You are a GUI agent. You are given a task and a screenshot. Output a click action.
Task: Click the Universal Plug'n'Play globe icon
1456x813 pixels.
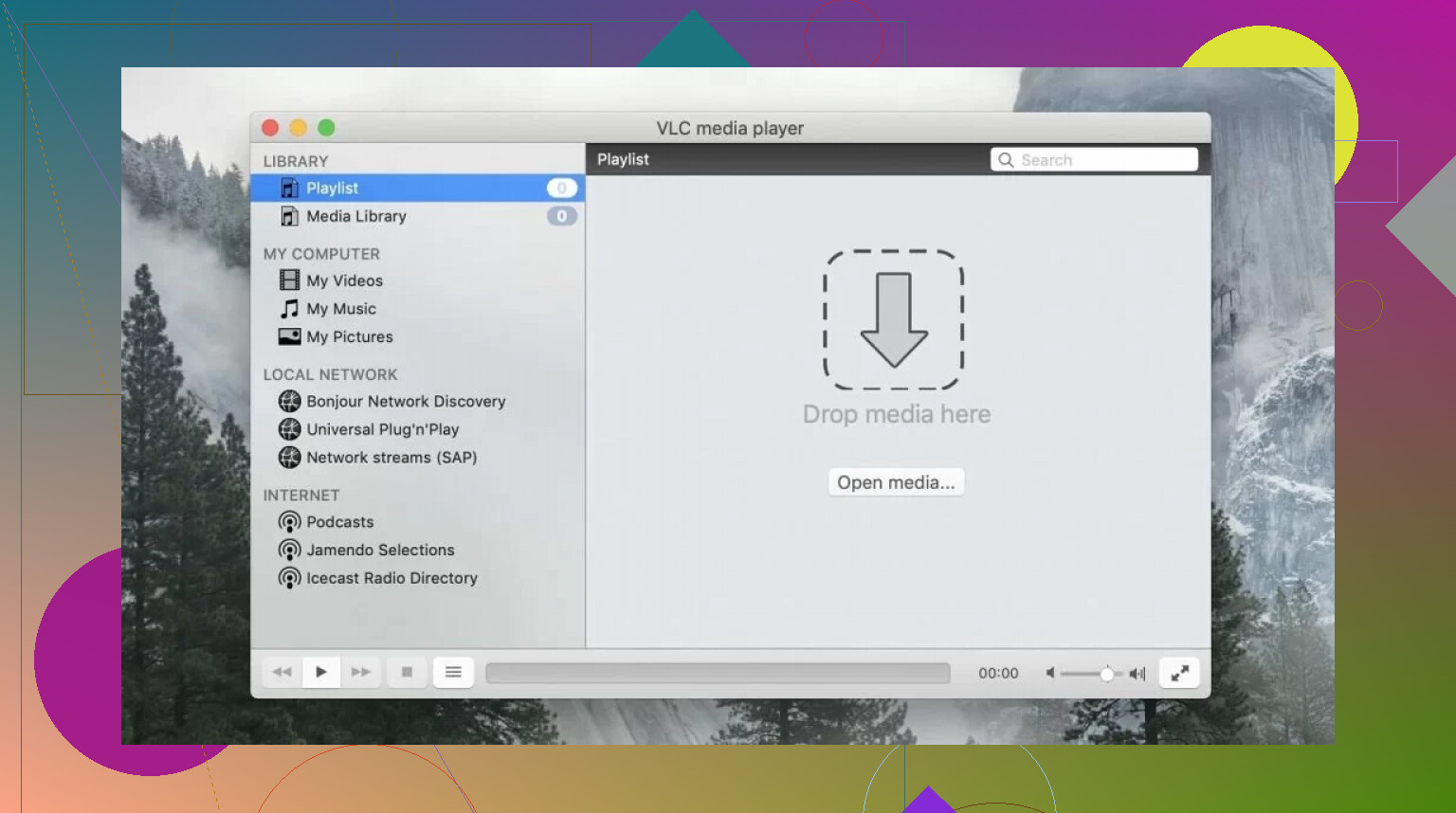[289, 429]
